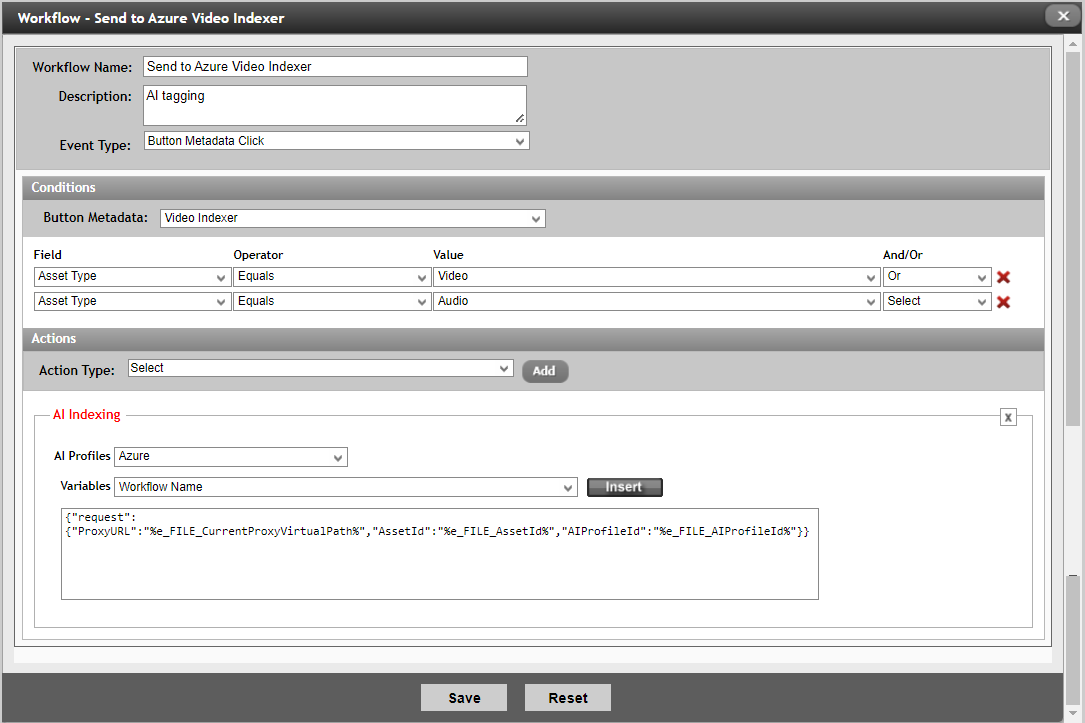Click the red AI Indexing label
The image size is (1085, 723).
pyautogui.click(x=86, y=414)
